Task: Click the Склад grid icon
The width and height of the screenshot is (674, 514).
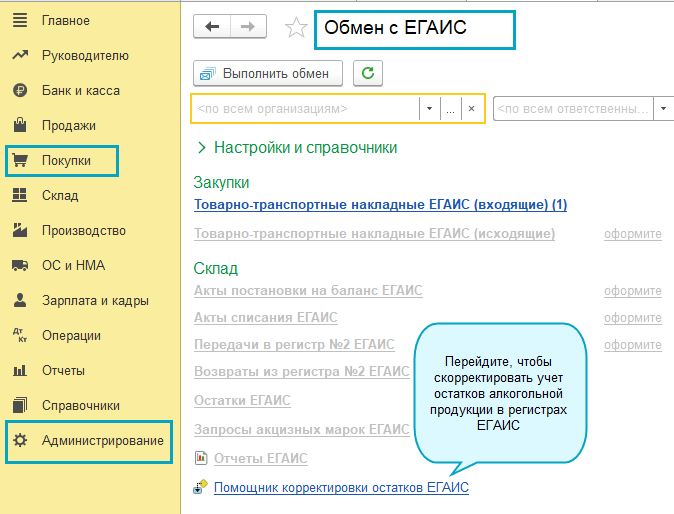Action: [20, 195]
